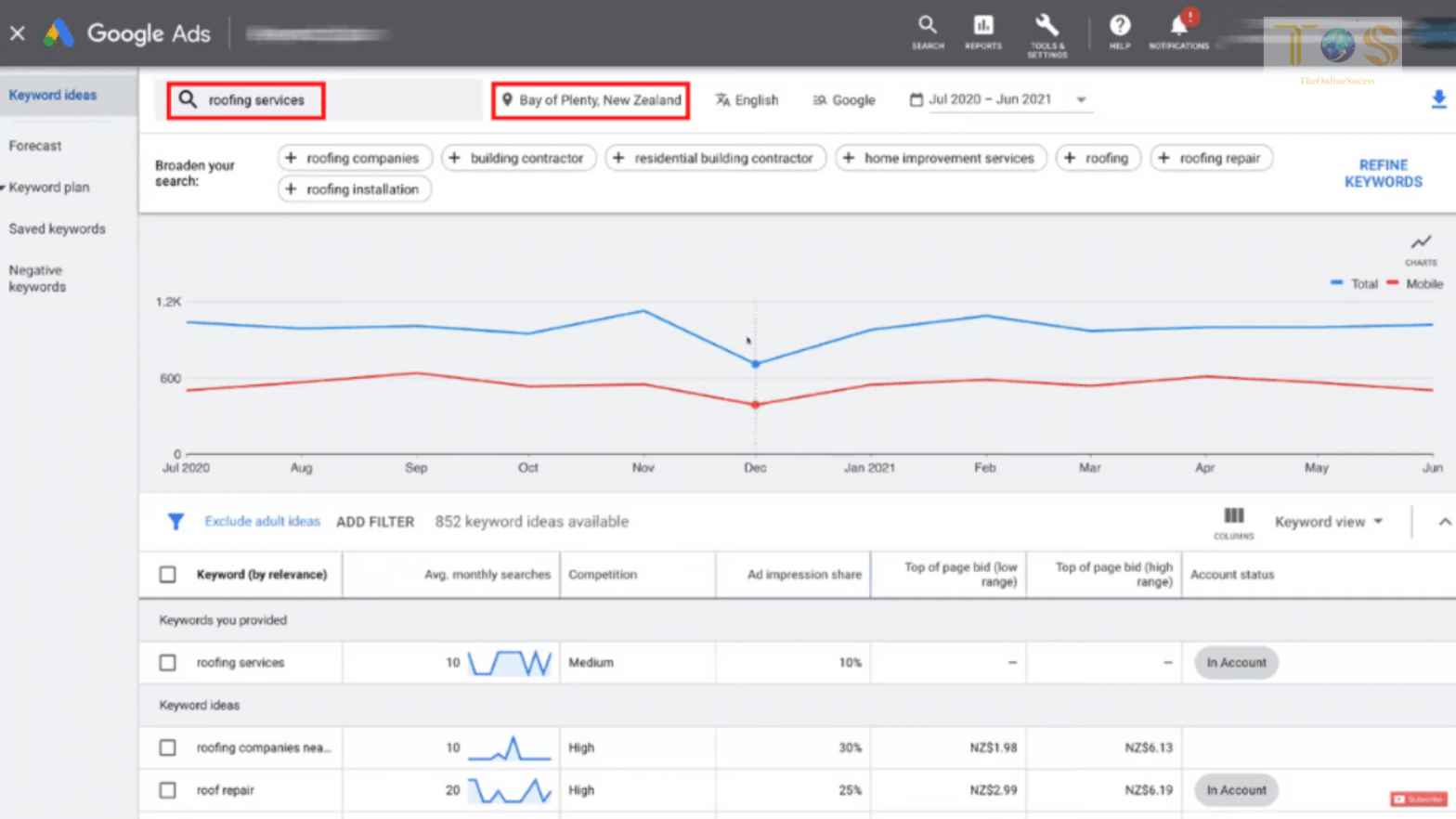The height and width of the screenshot is (819, 1456).
Task: Click the YouTube Subscribe button overlay
Action: [1418, 799]
